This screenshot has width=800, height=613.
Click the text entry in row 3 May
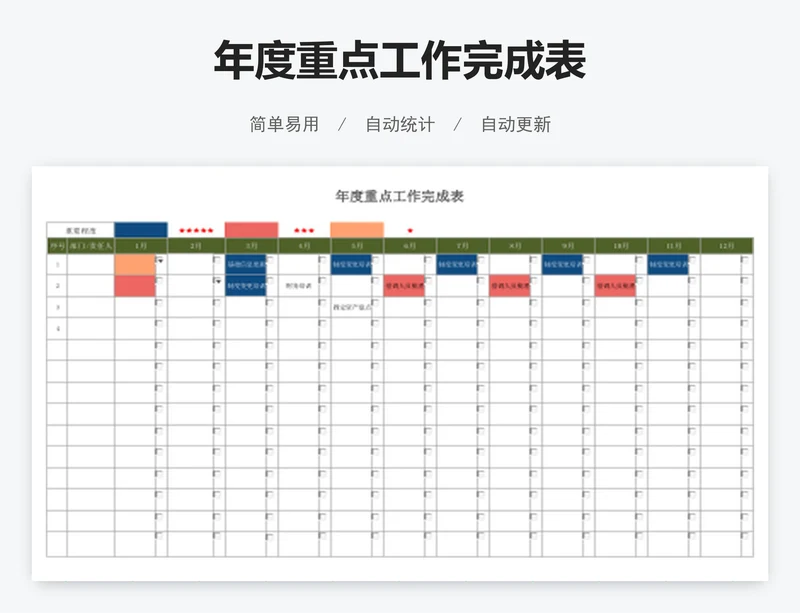click(352, 307)
